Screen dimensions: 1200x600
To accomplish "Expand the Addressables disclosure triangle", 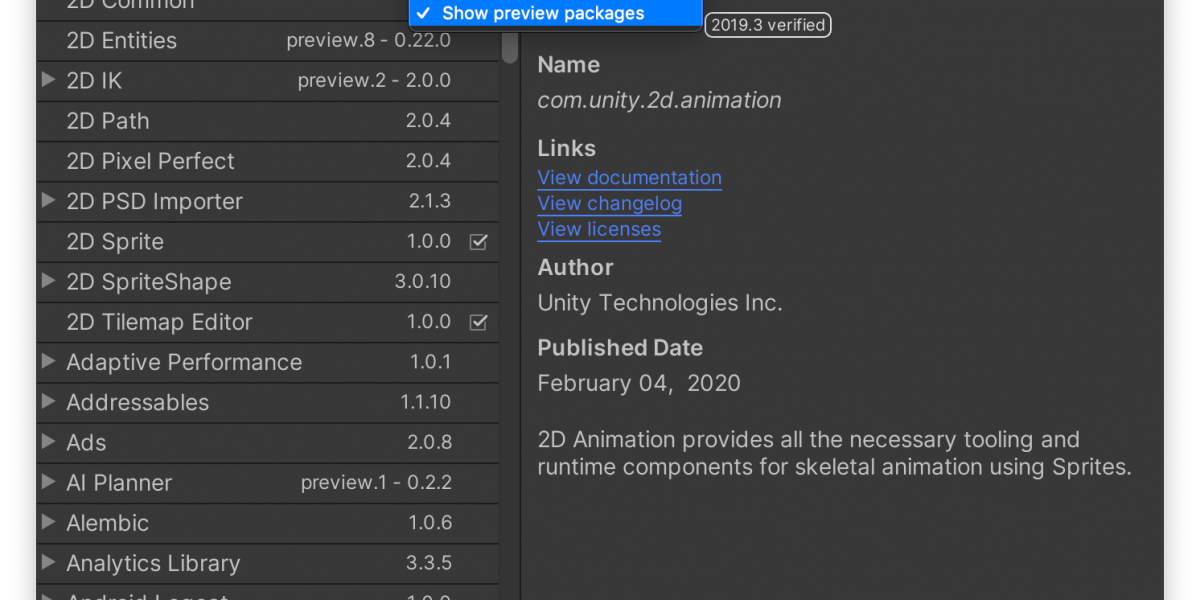I will [x=48, y=401].
